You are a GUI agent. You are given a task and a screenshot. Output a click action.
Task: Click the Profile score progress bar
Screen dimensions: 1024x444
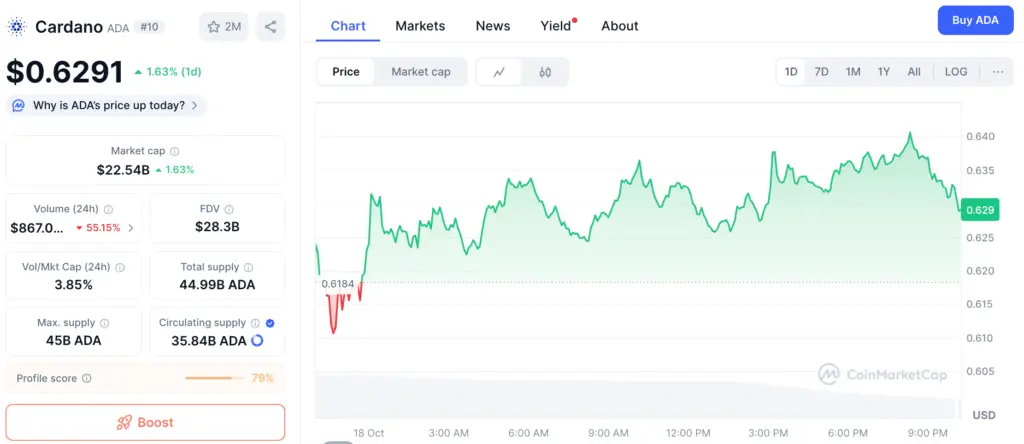(x=214, y=378)
